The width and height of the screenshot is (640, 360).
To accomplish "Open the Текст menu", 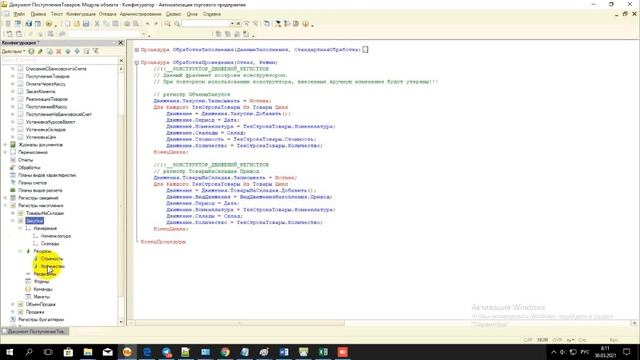I will (57, 14).
